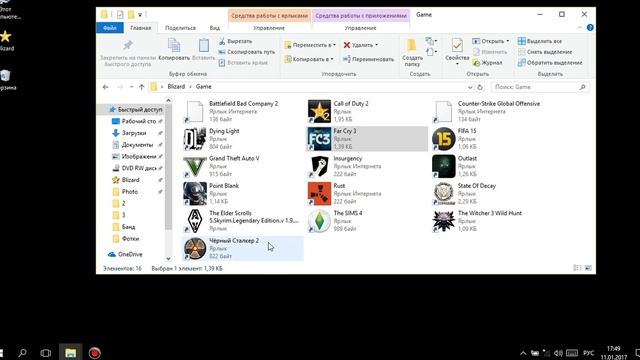This screenshot has width=640, height=360.
Task: Click the navigation pane scrollbar down arrow
Action: point(168,258)
